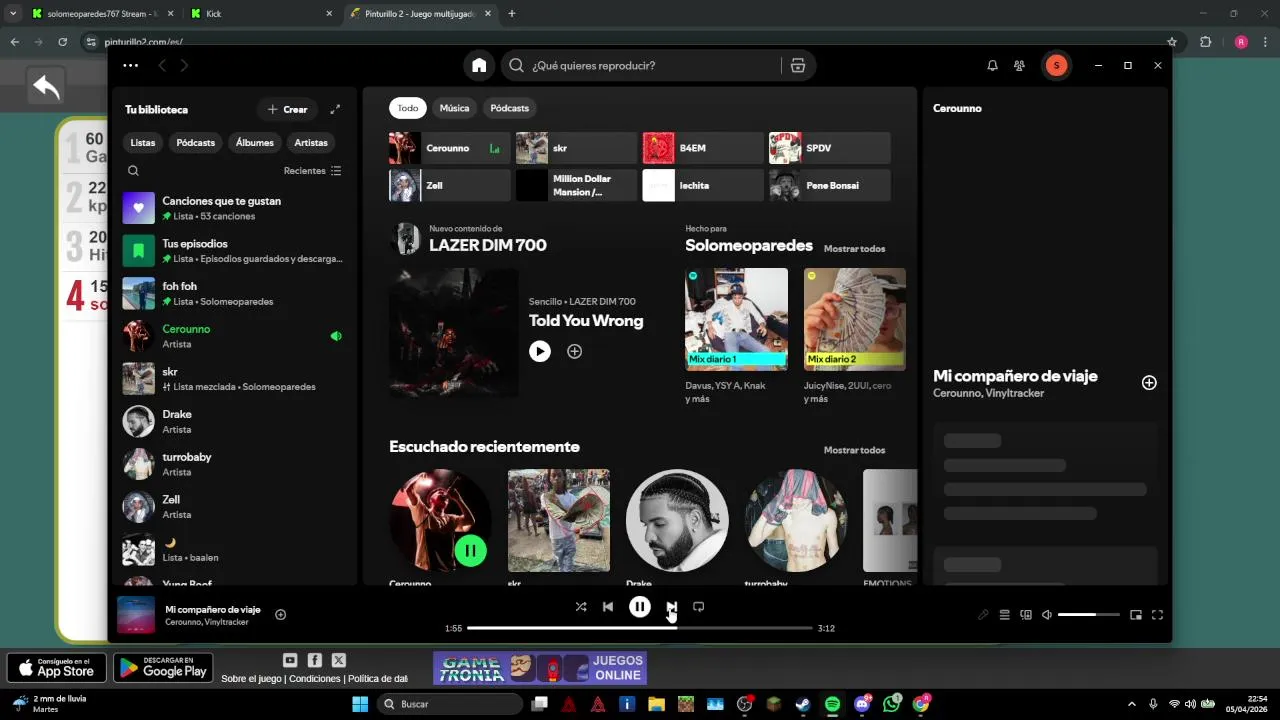
Task: Pause Cerounno on the recently played card
Action: (470, 550)
